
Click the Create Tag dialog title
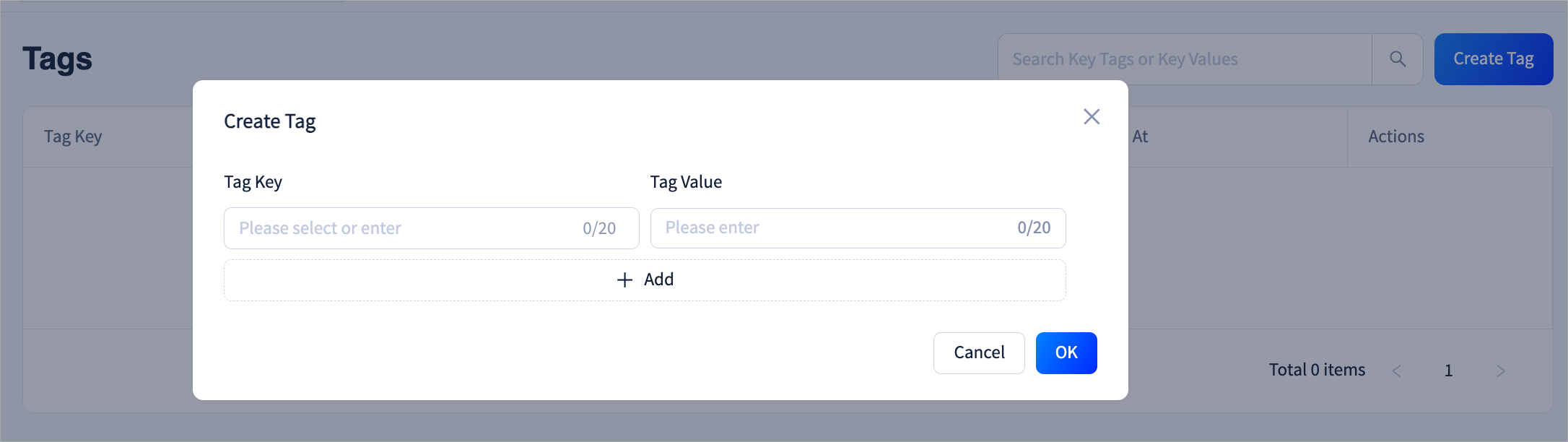pos(269,121)
